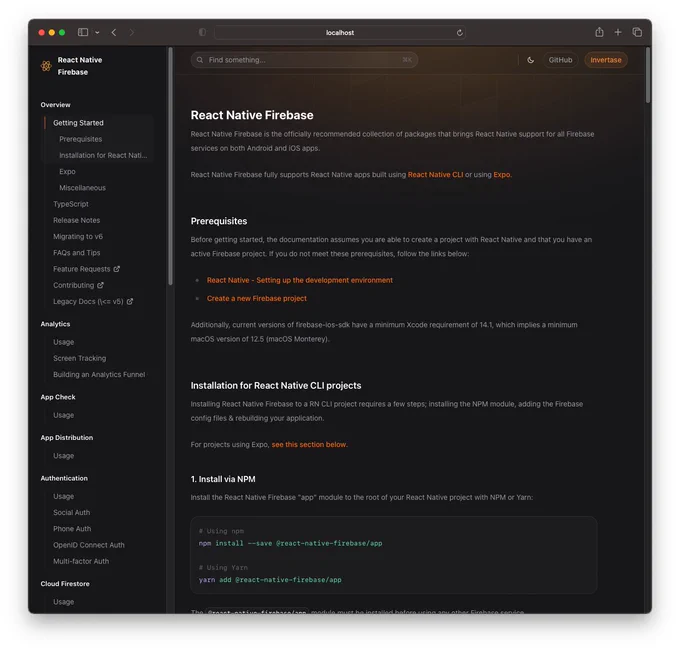Click the sidebar scrollbar thumb
Image resolution: width=680 pixels, height=651 pixels.
170,166
